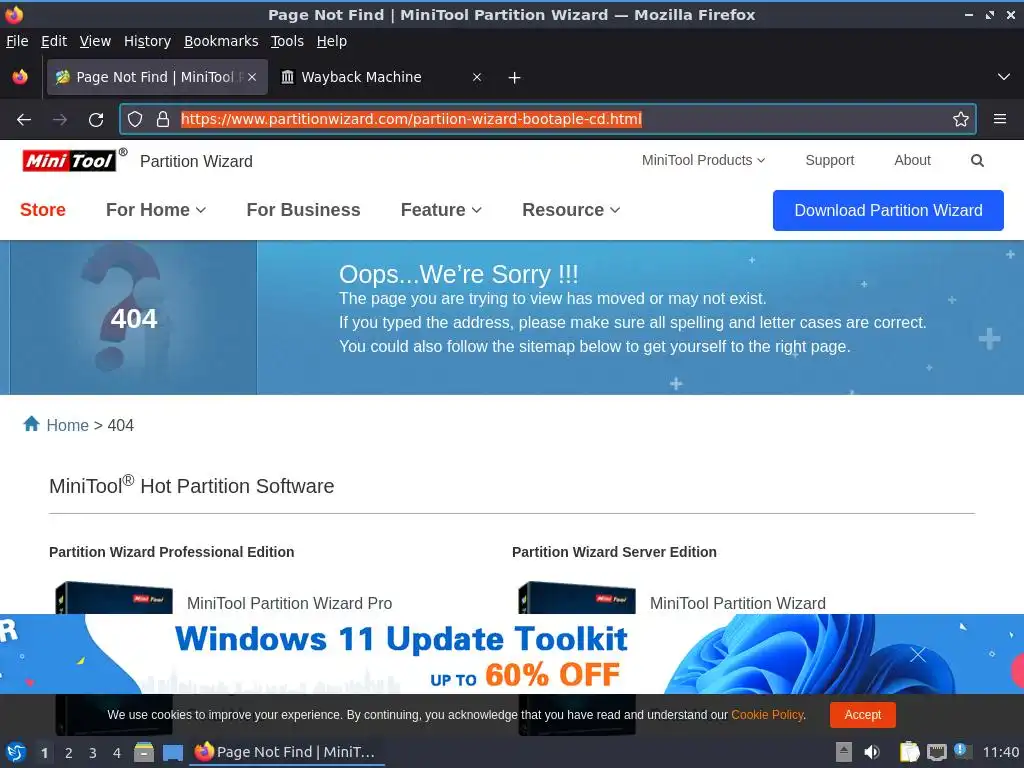Open the File menu
This screenshot has width=1024, height=768.
pos(17,41)
